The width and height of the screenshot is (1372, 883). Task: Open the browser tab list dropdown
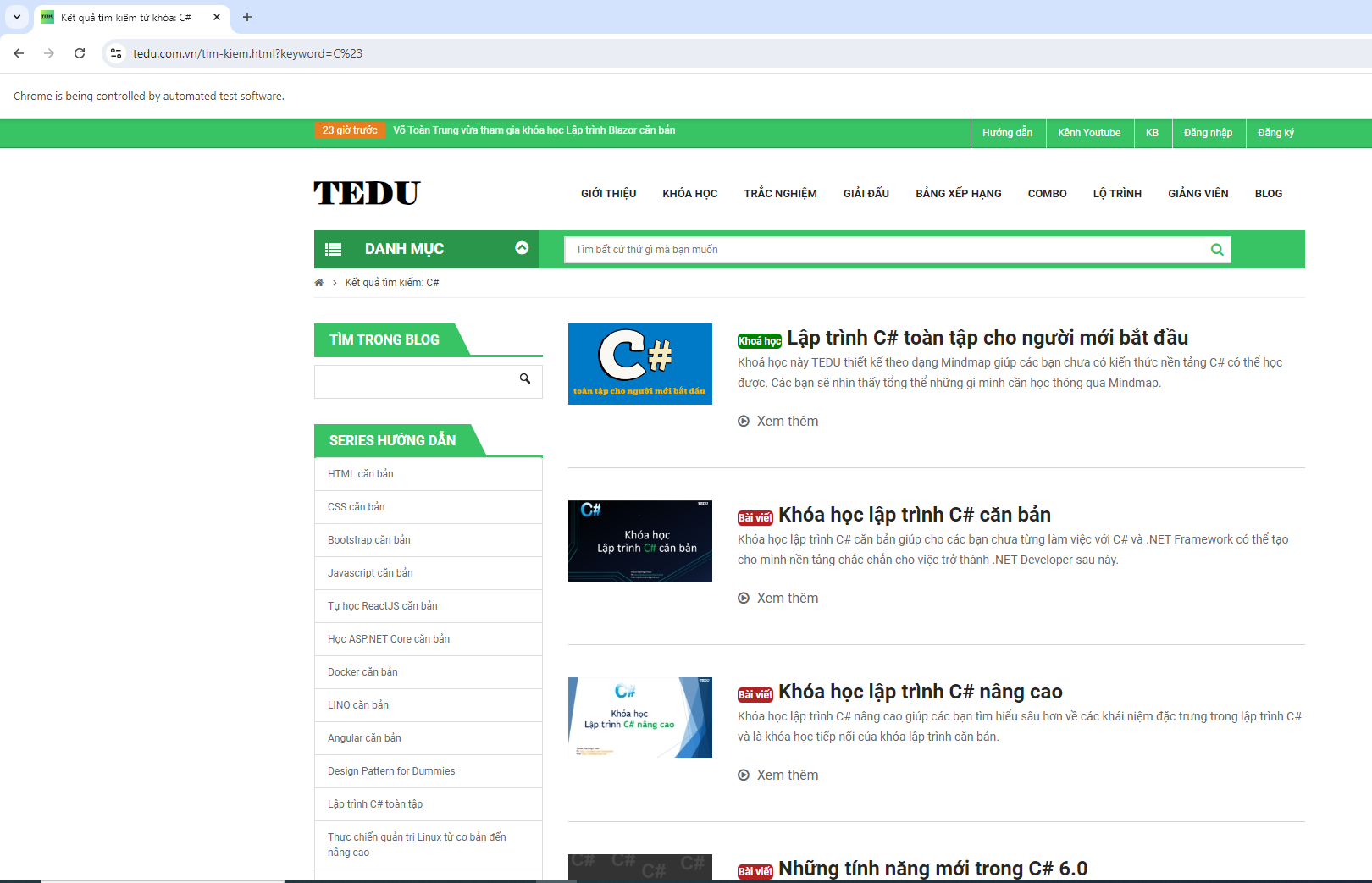click(x=17, y=17)
